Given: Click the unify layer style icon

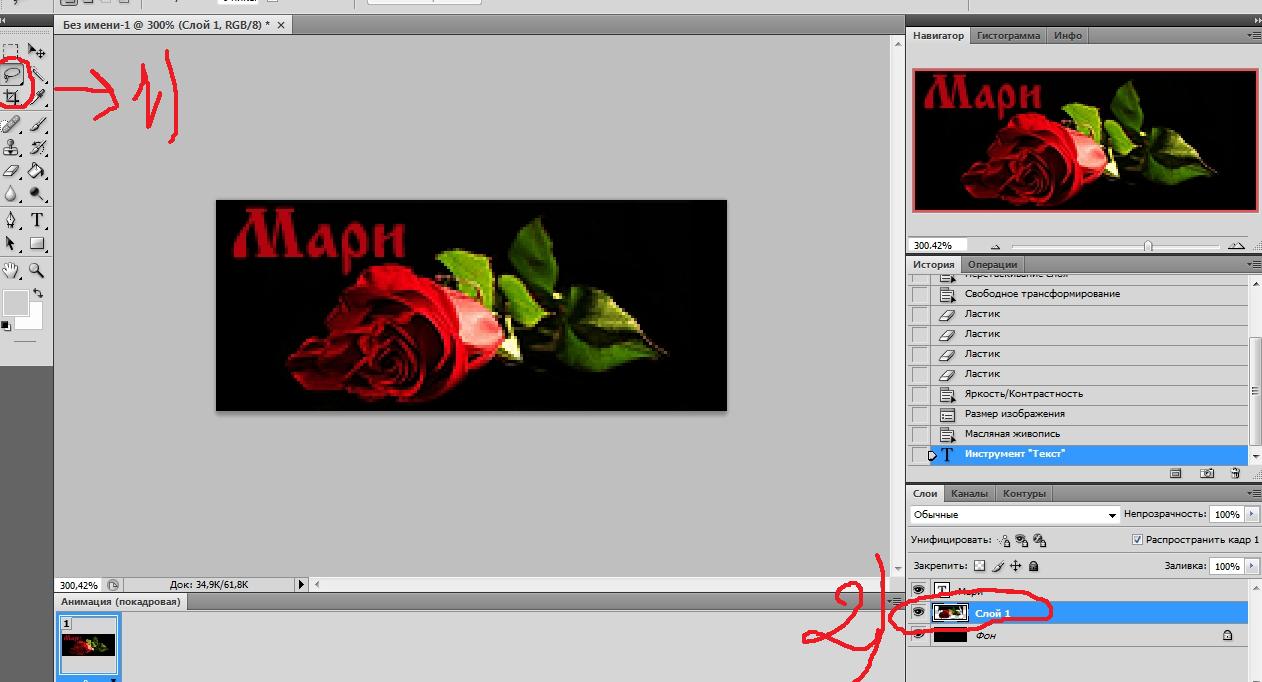Looking at the screenshot, I should coord(1040,540).
